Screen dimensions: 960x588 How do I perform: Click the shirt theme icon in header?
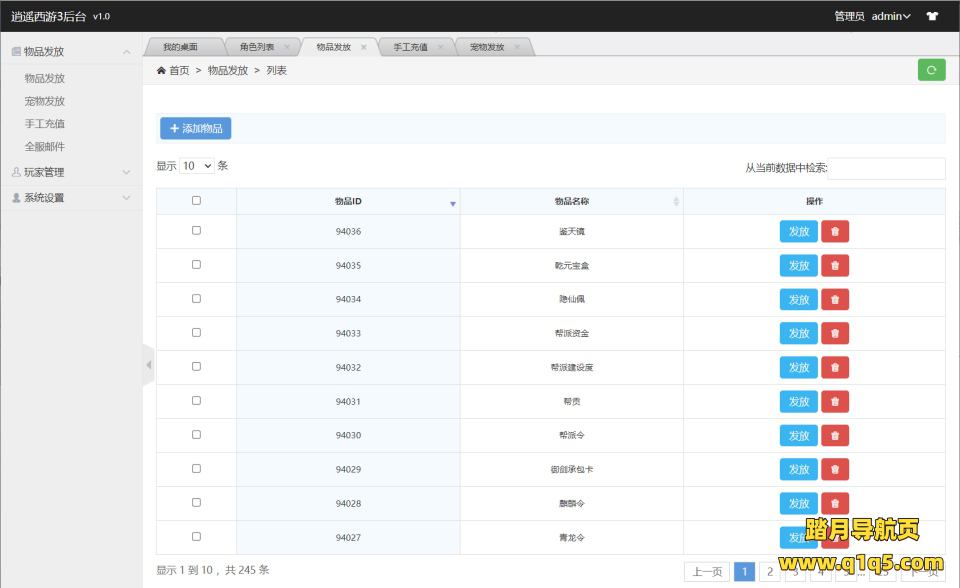click(932, 16)
